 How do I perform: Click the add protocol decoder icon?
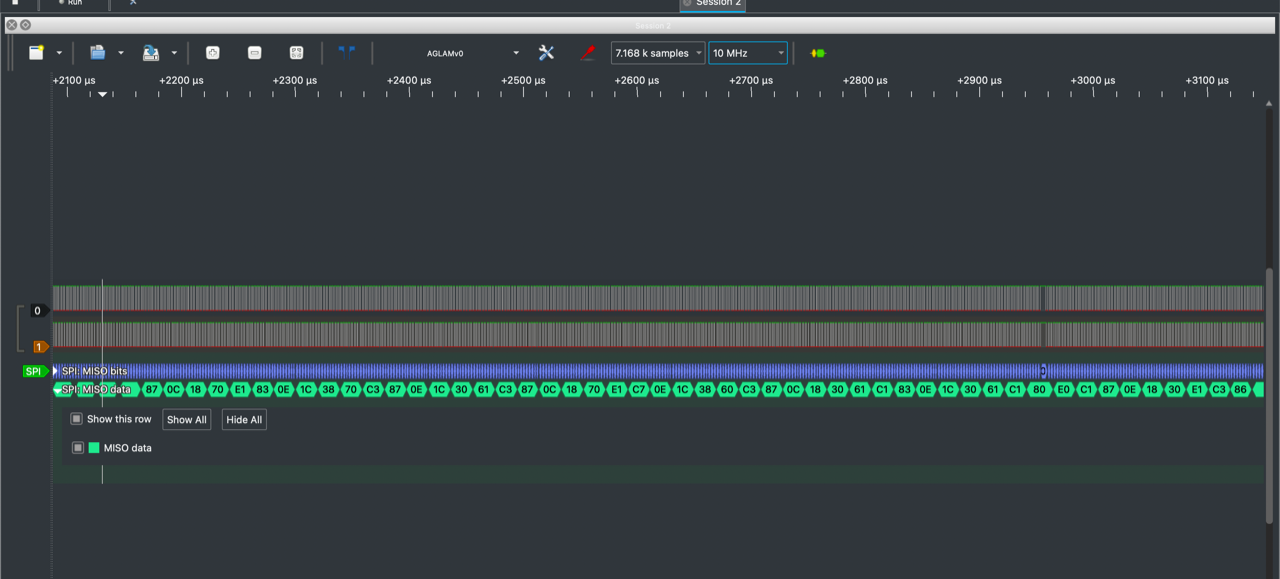pyautogui.click(x=818, y=53)
